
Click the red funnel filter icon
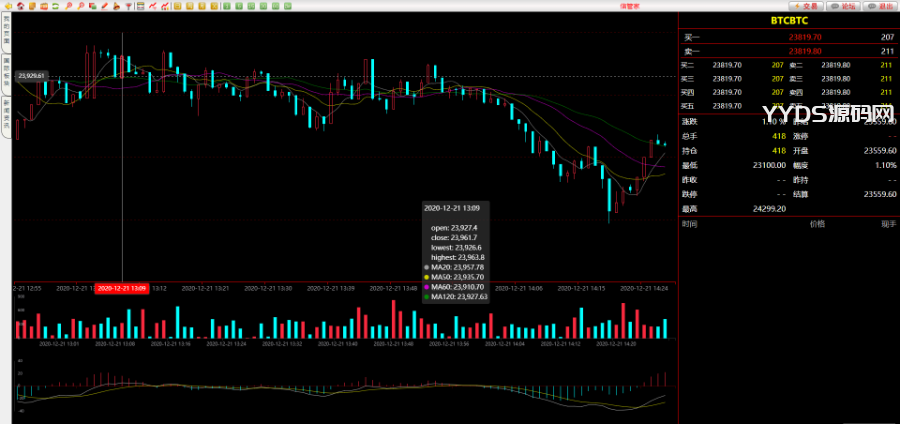(x=128, y=6)
